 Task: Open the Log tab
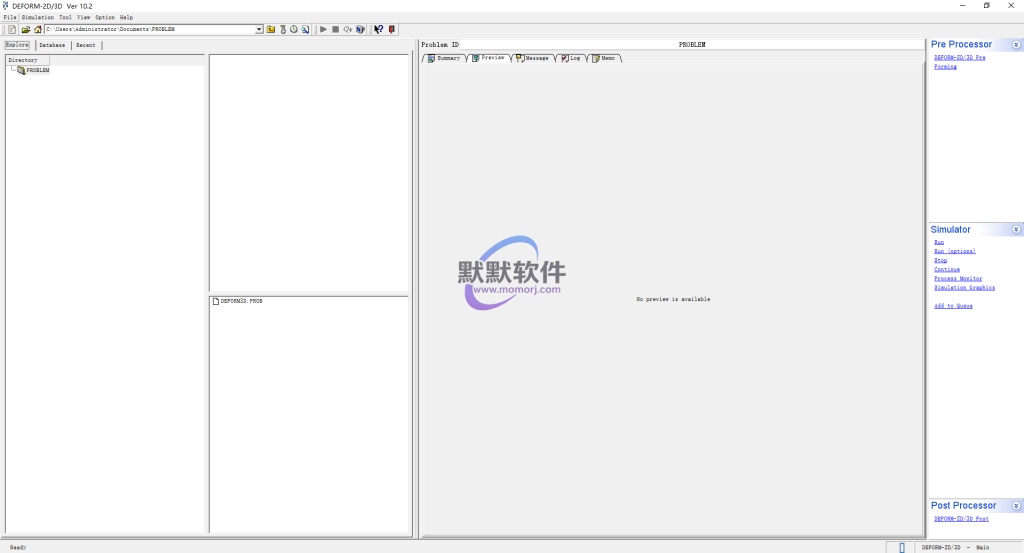click(574, 58)
